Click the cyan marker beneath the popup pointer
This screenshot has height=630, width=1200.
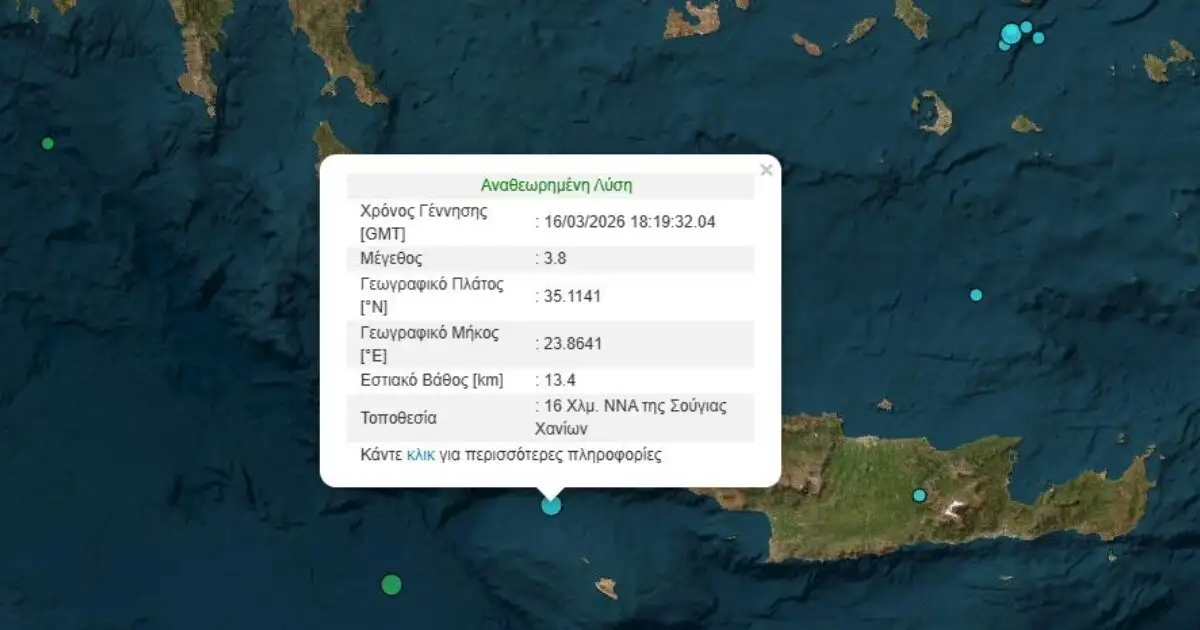551,505
